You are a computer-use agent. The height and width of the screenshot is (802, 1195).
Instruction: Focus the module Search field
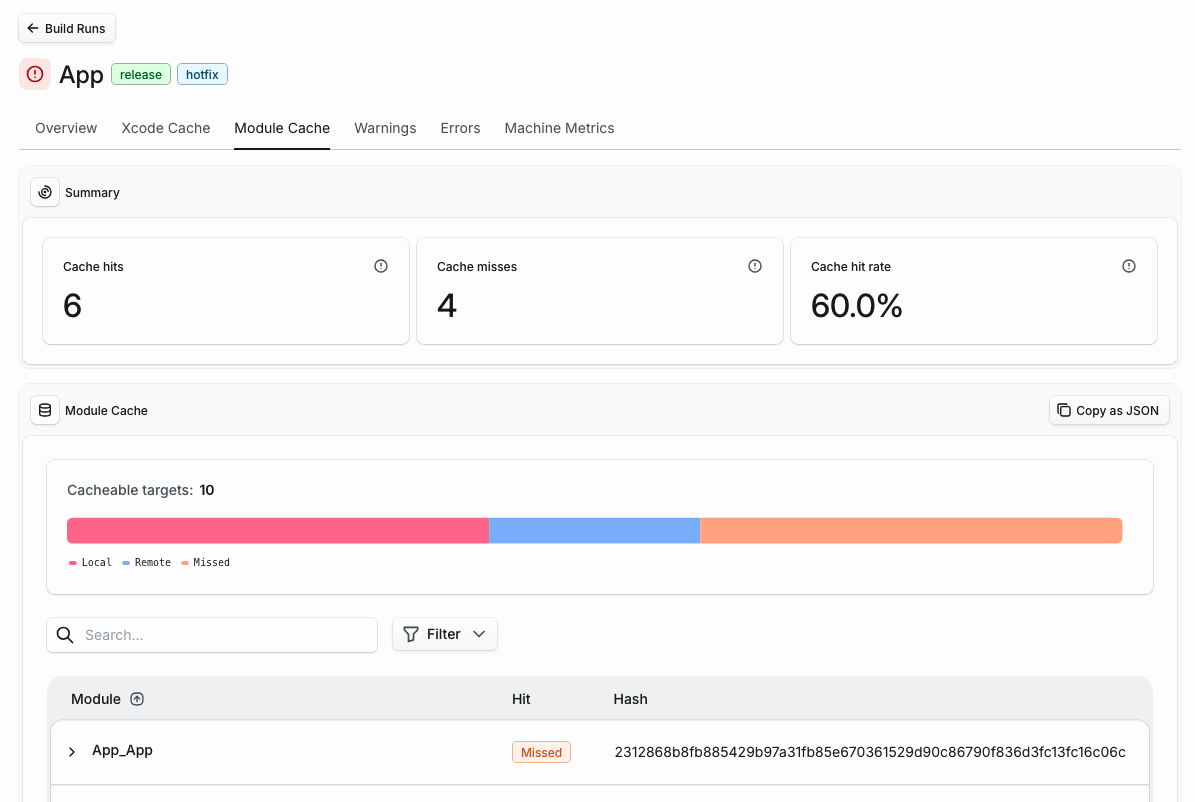212,635
